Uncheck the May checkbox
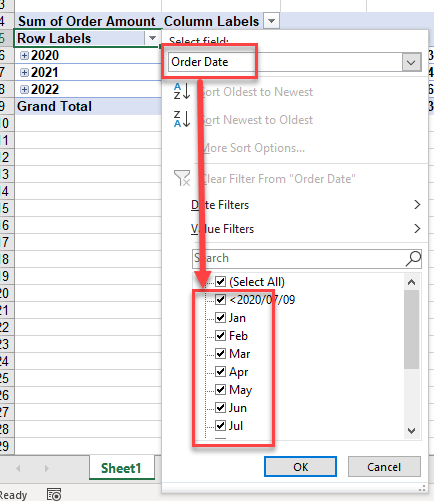The image size is (434, 501). [220, 389]
